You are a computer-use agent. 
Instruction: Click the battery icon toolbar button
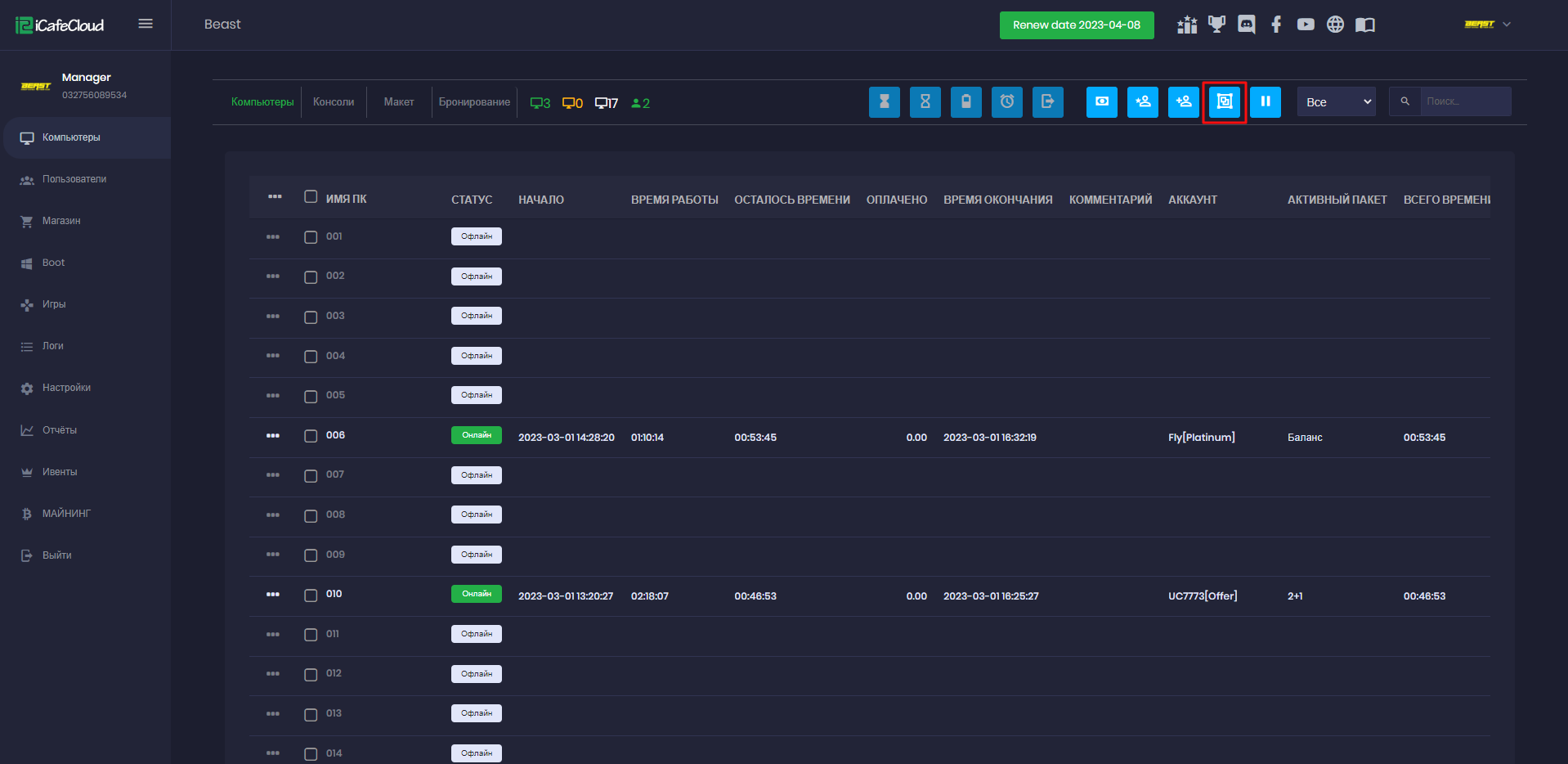point(965,102)
